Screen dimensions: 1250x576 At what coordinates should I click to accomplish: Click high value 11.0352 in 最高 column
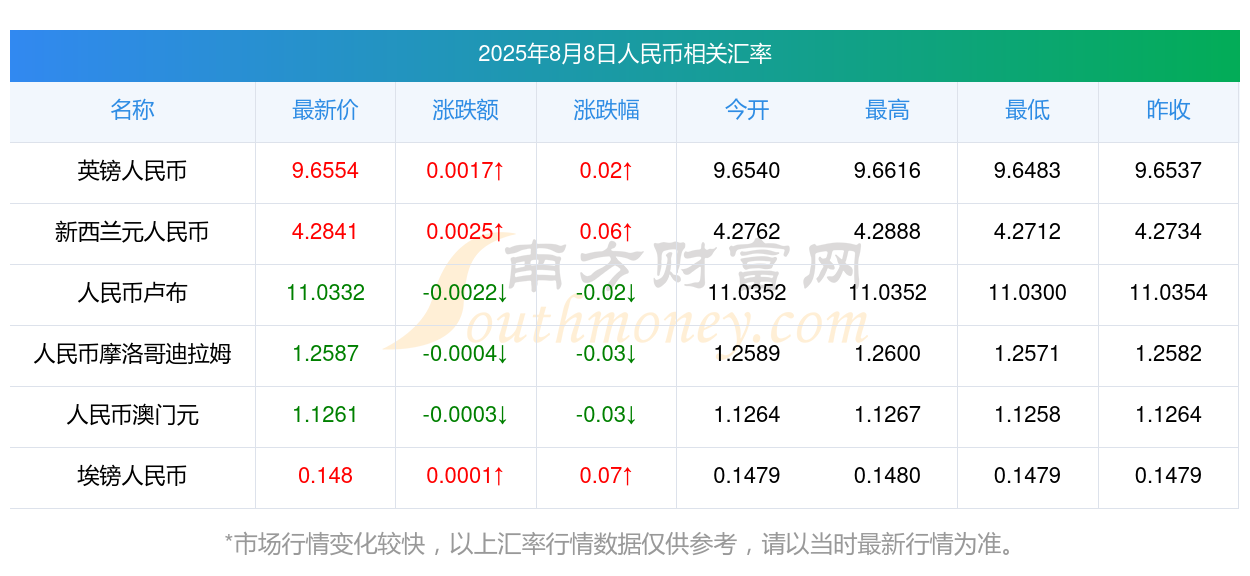887,293
